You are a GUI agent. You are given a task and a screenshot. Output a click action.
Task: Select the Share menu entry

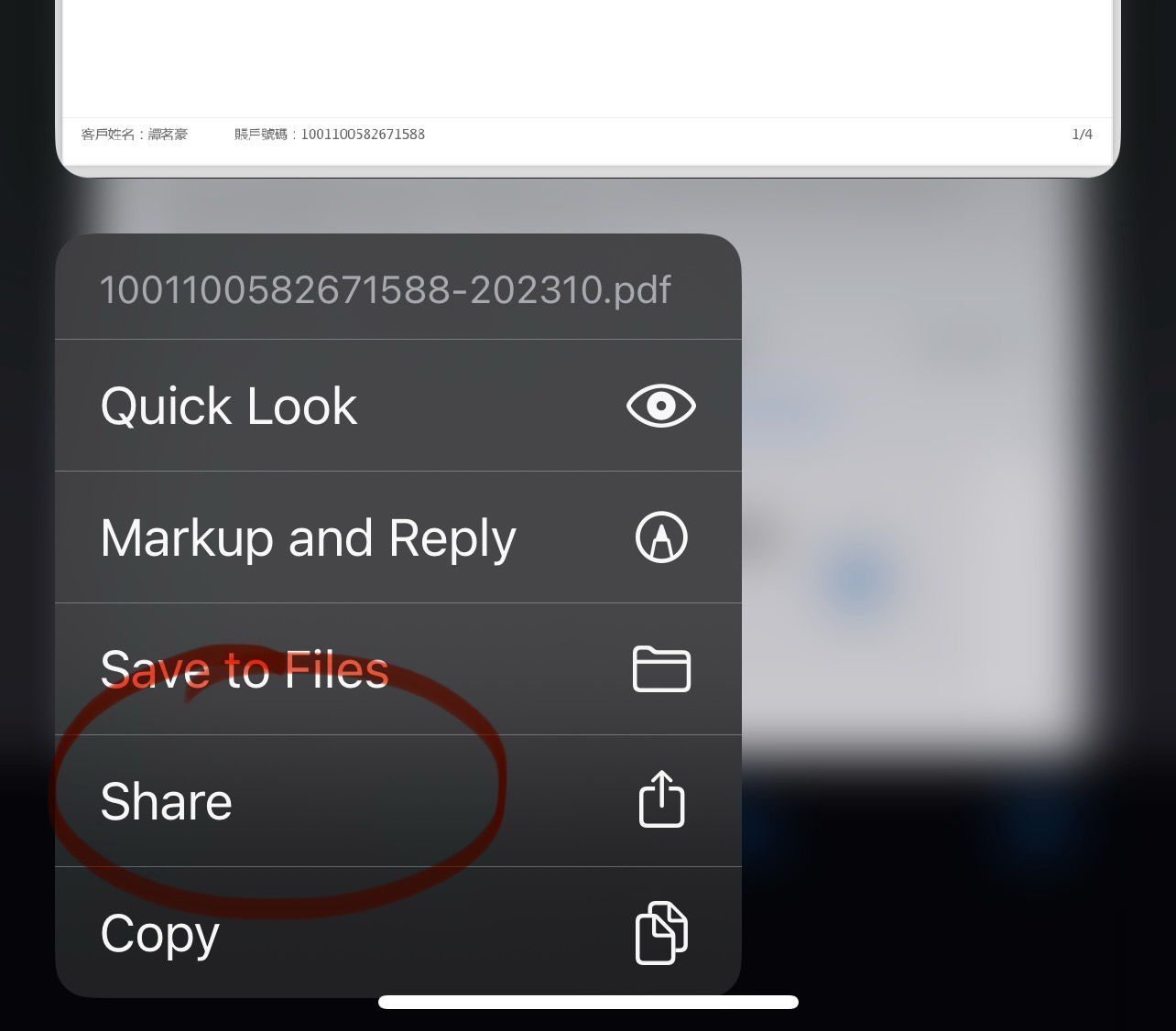coord(398,801)
